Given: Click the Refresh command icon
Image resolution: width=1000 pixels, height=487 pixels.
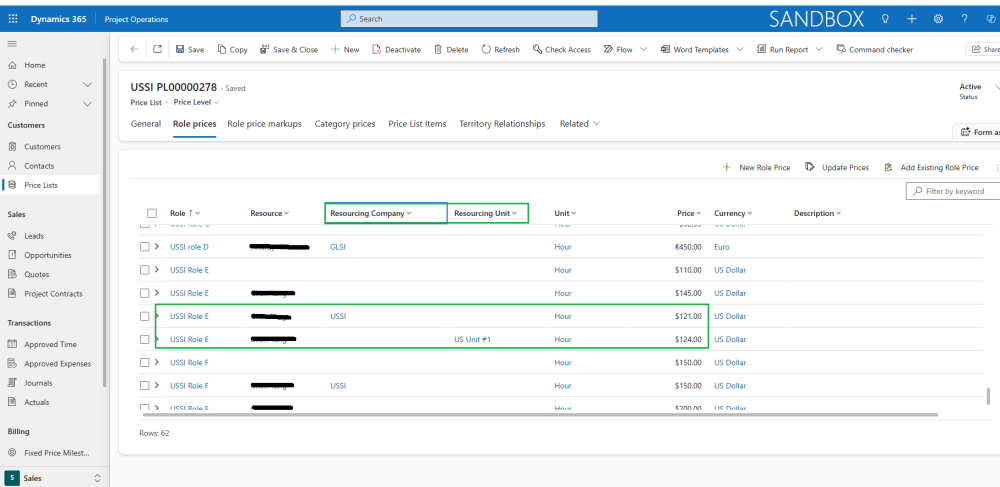Looking at the screenshot, I should coord(486,49).
